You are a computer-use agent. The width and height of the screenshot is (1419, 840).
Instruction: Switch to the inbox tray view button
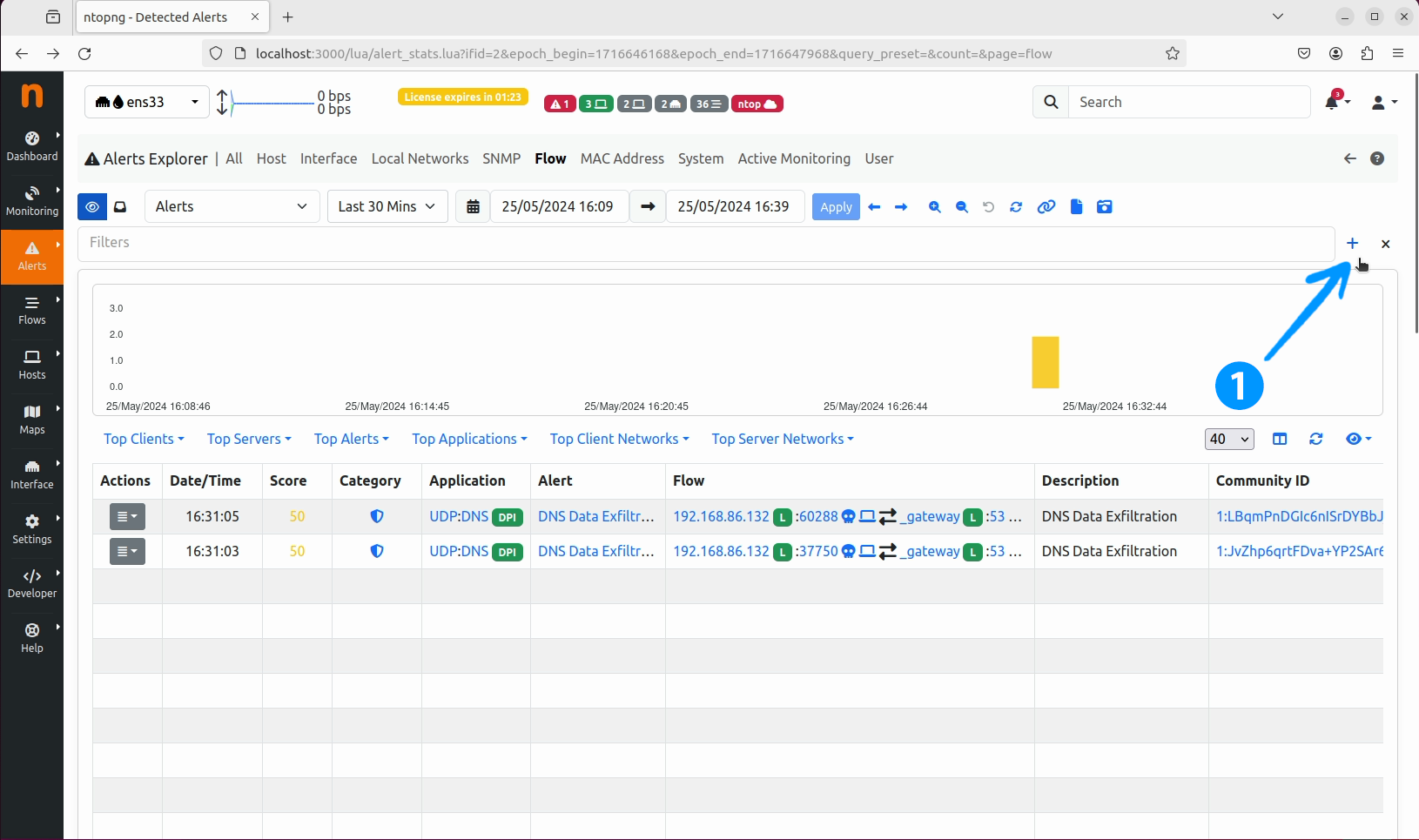(120, 207)
